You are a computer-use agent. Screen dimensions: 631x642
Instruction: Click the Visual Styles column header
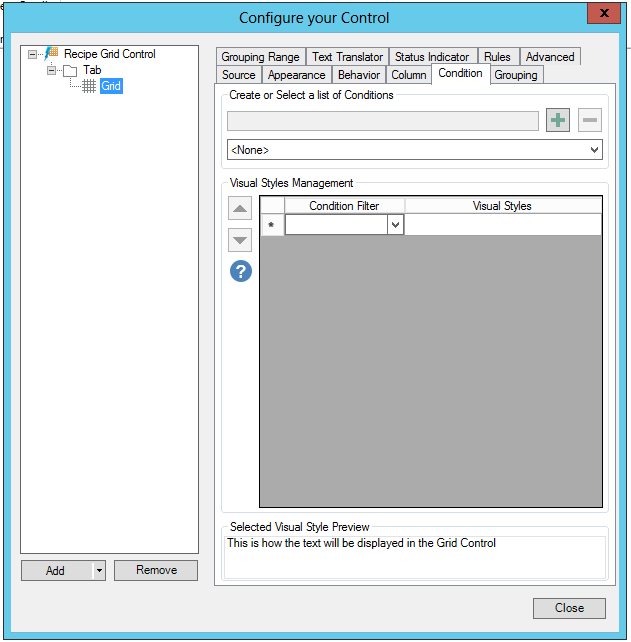point(502,206)
